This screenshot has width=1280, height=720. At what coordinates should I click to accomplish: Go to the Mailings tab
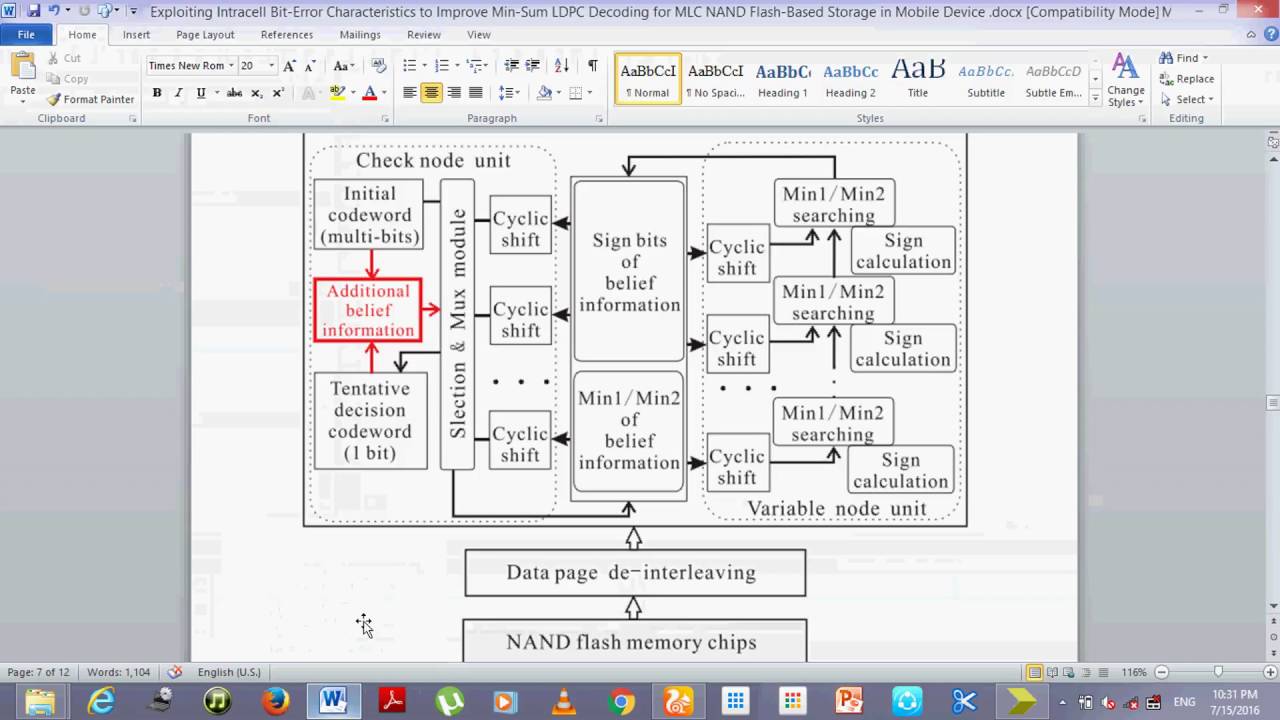click(360, 35)
